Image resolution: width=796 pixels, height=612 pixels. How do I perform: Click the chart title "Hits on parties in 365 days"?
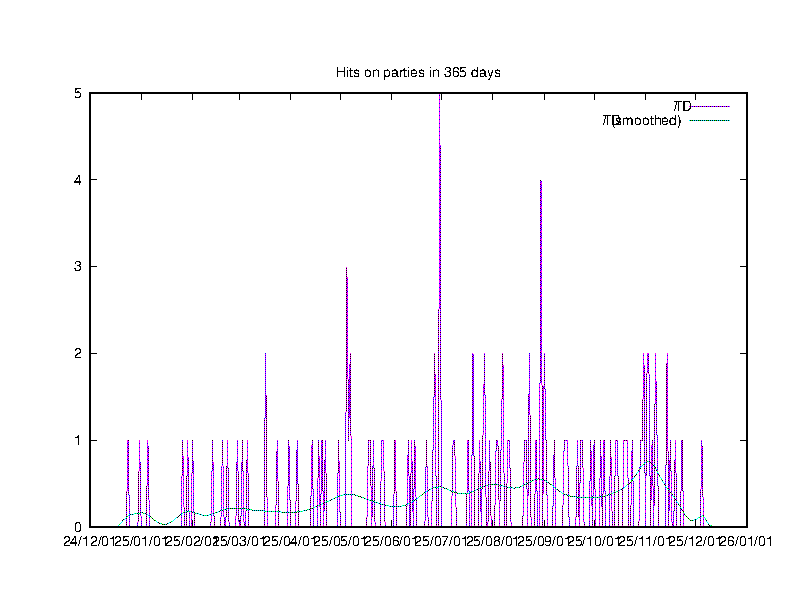(x=418, y=73)
